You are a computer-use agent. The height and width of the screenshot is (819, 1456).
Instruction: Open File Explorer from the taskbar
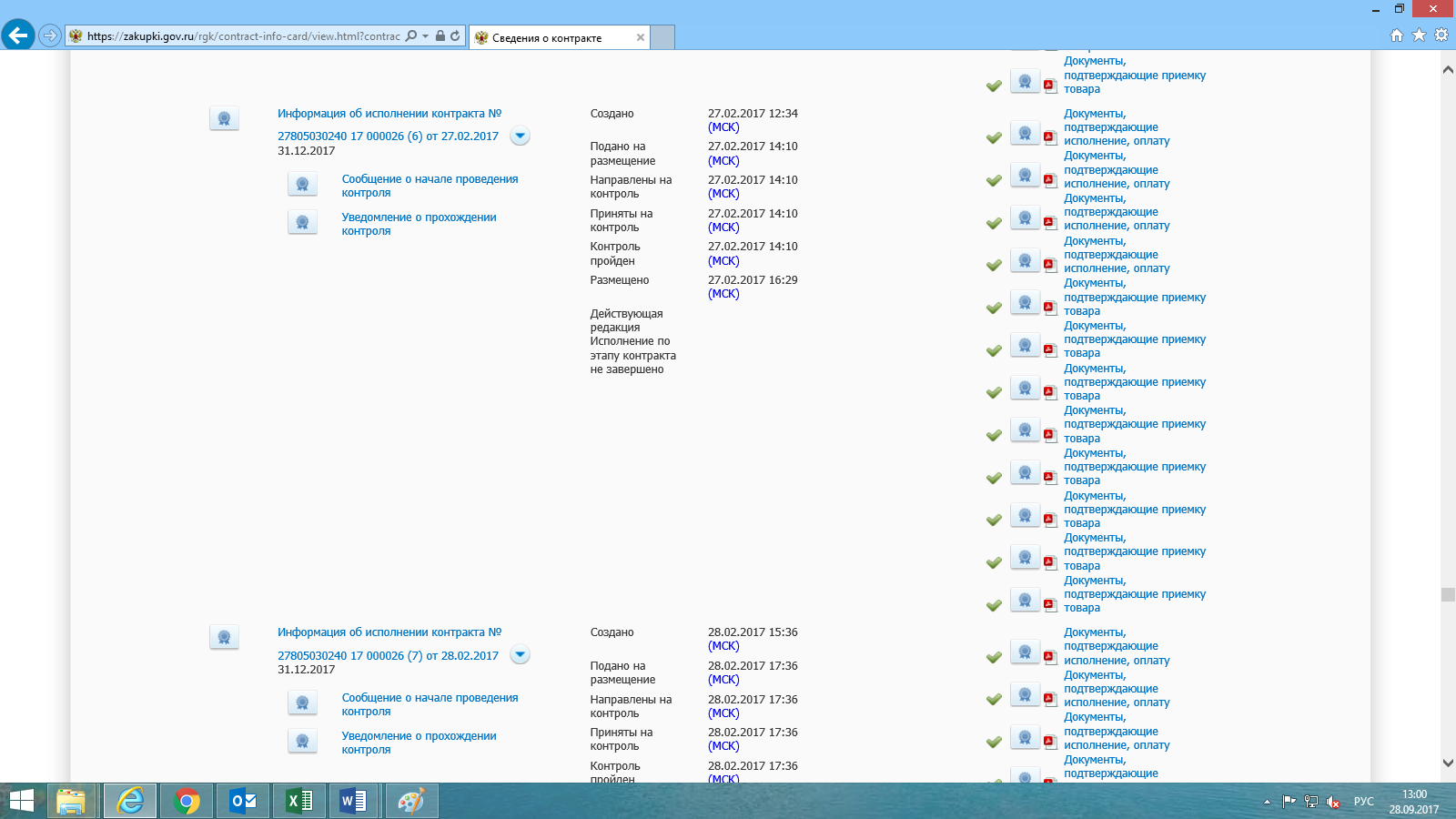(x=71, y=801)
